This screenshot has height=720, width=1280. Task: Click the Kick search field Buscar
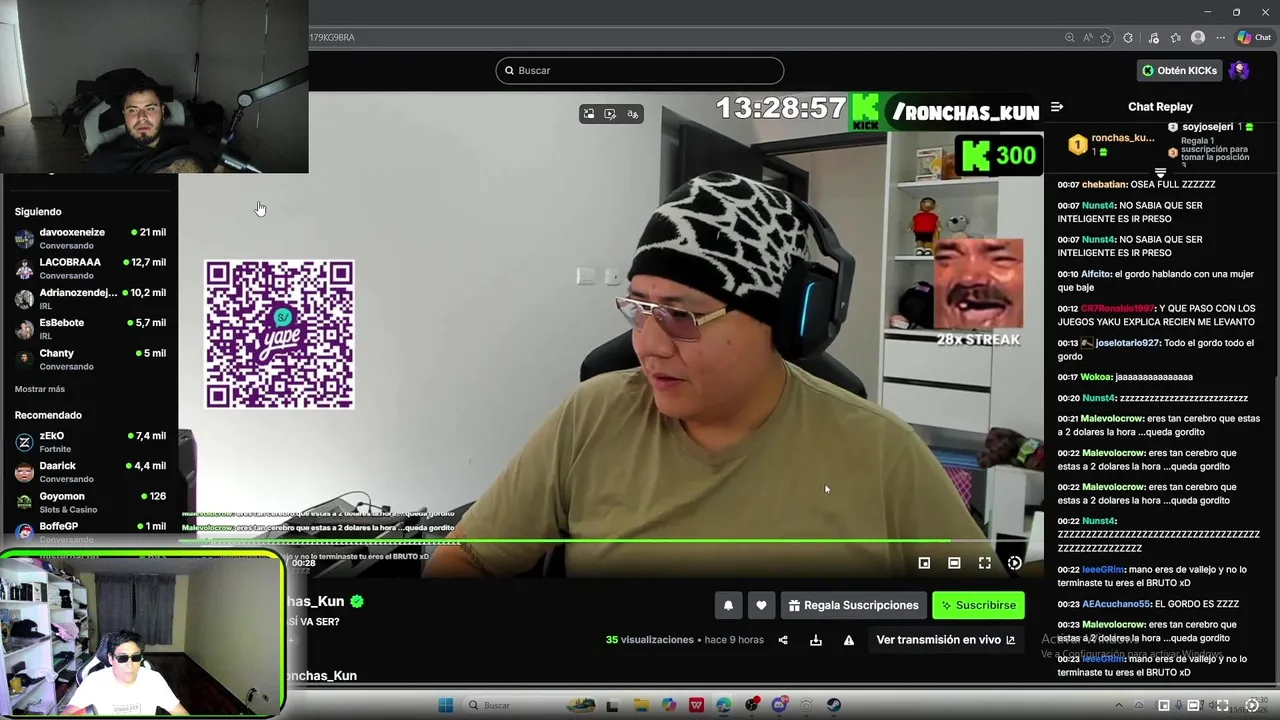tap(640, 70)
